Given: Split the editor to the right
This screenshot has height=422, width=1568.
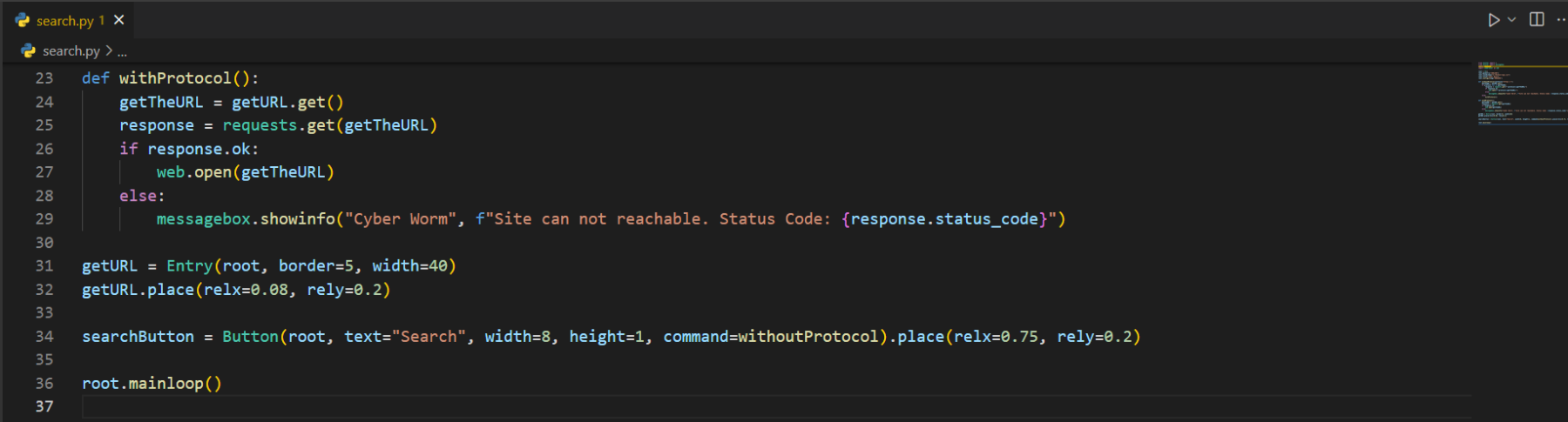Looking at the screenshot, I should (x=1537, y=20).
